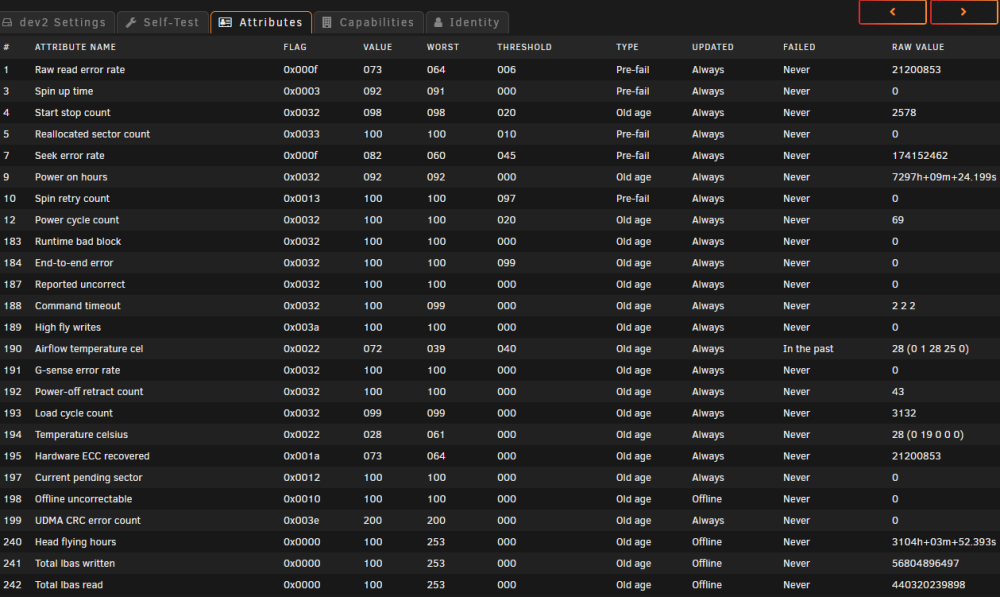Switch to the Self-Test tab
Viewport: 1000px width, 597px height.
(x=163, y=22)
